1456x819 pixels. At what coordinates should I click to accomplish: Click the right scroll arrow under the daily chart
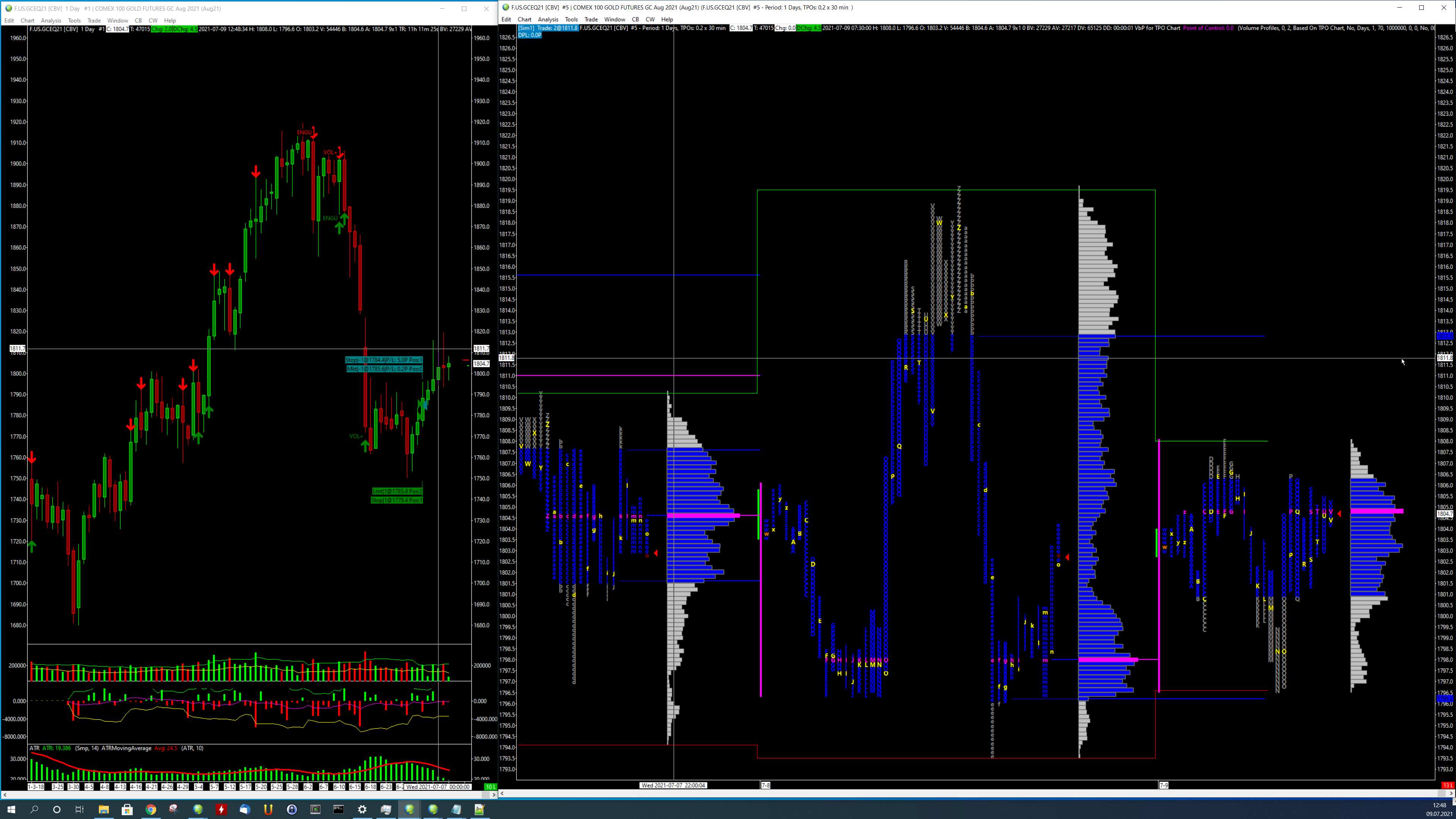(494, 795)
